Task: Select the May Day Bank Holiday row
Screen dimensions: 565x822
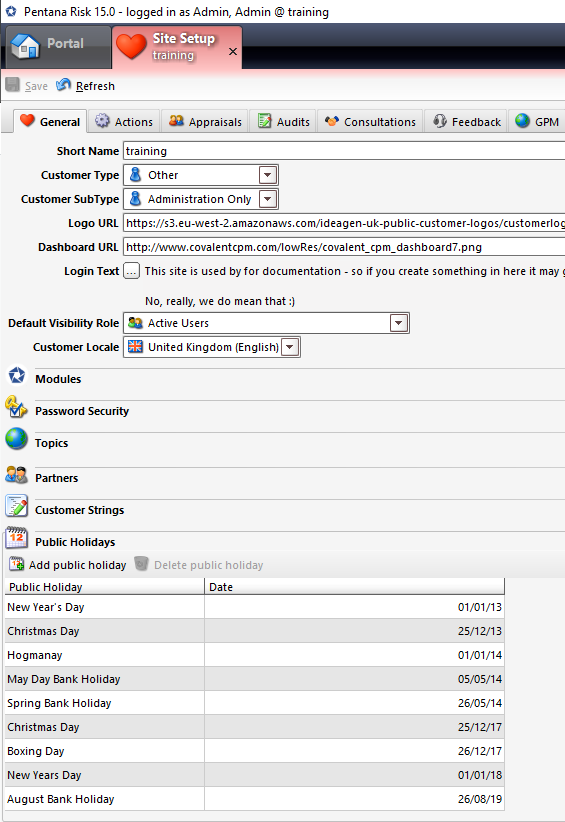Action: (x=255, y=679)
